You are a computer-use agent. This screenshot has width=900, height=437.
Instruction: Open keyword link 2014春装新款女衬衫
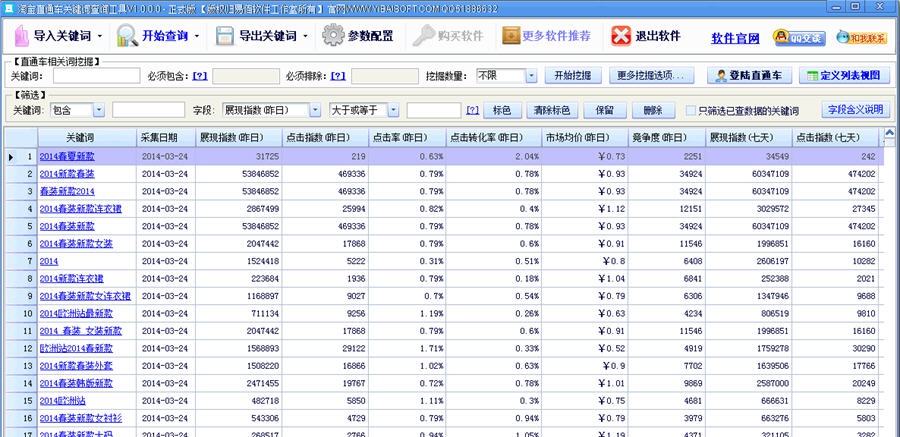coord(80,418)
